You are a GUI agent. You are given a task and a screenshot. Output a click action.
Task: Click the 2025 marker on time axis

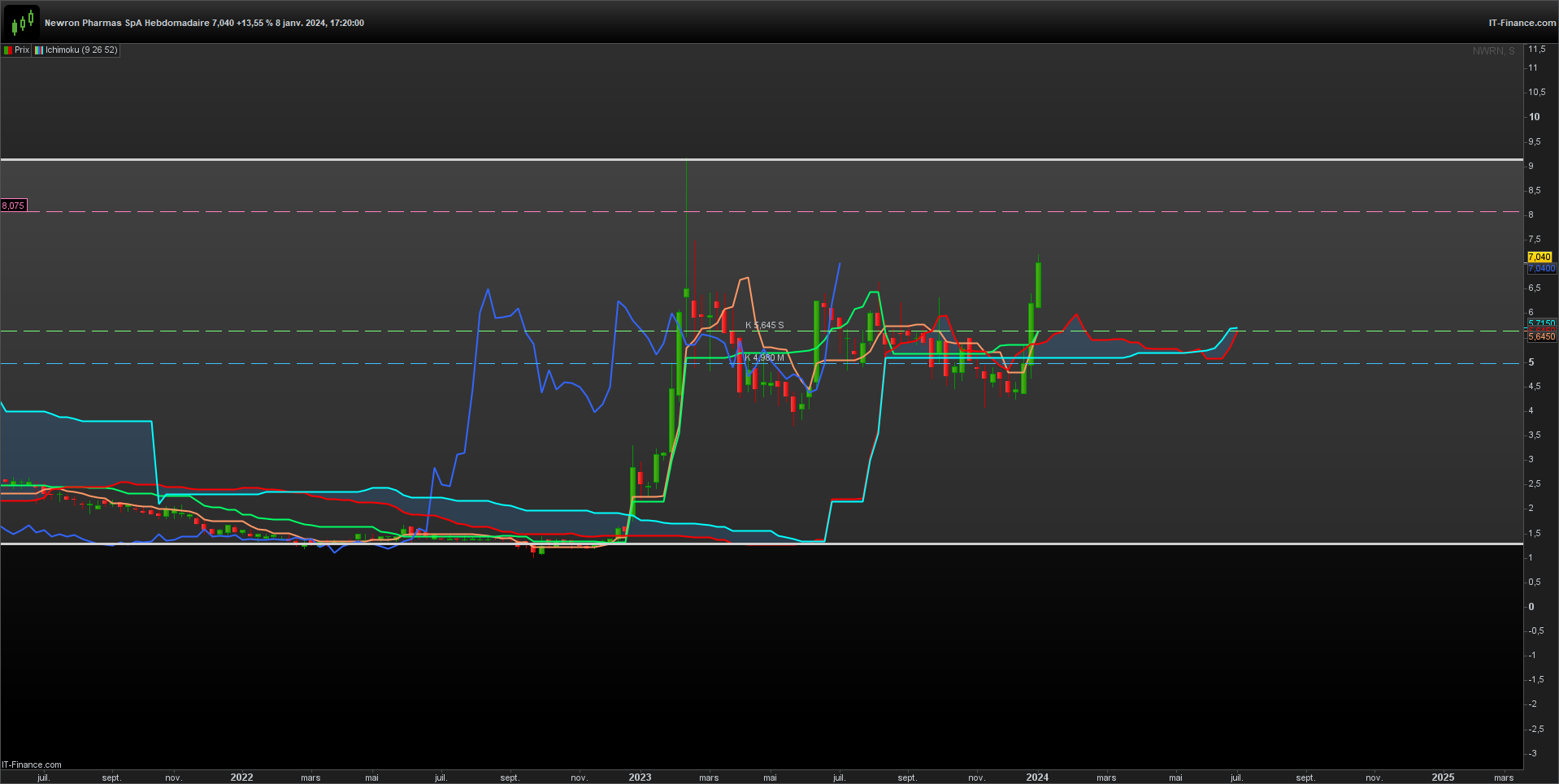(1443, 778)
